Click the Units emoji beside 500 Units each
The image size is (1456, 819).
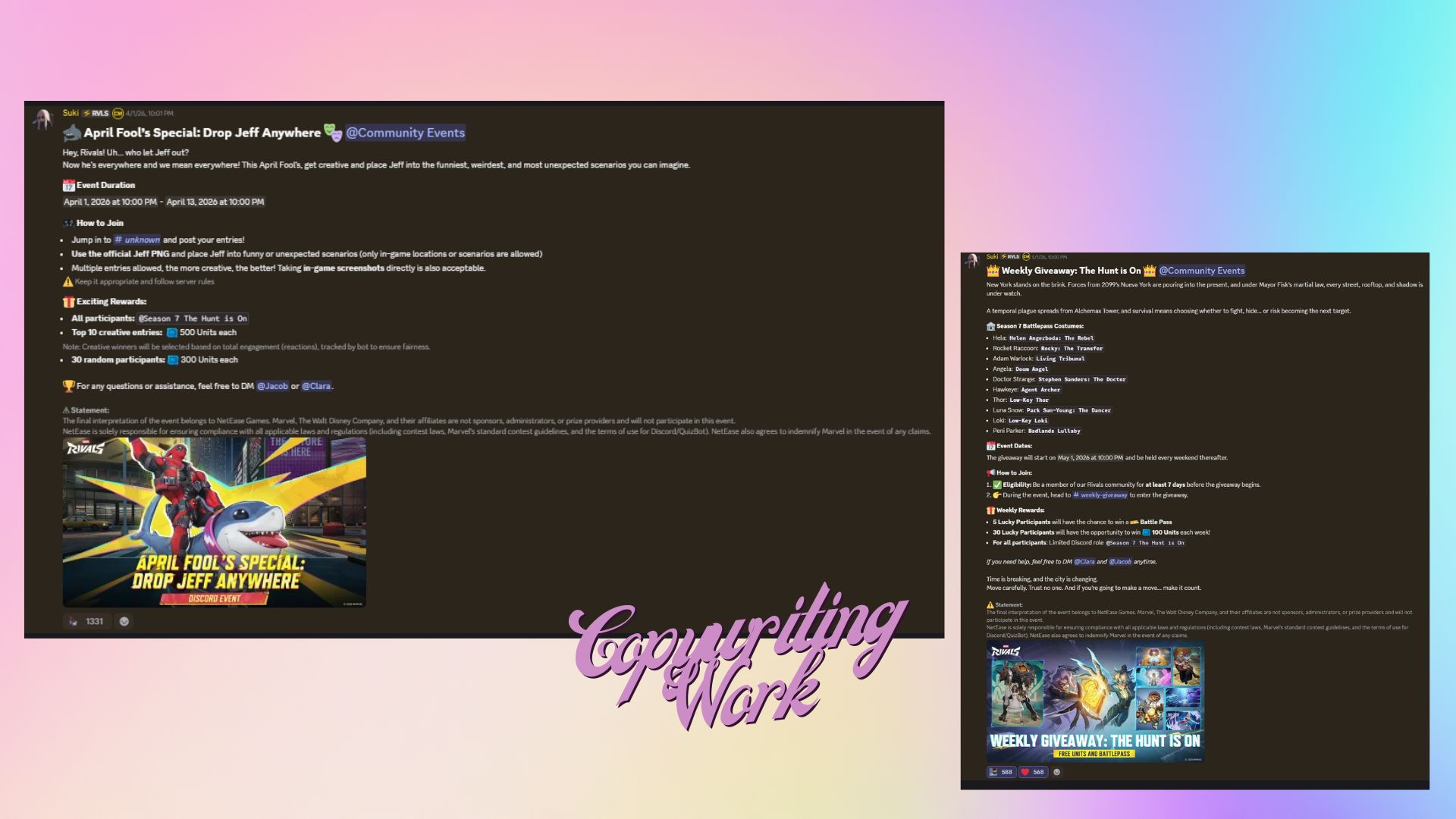172,333
